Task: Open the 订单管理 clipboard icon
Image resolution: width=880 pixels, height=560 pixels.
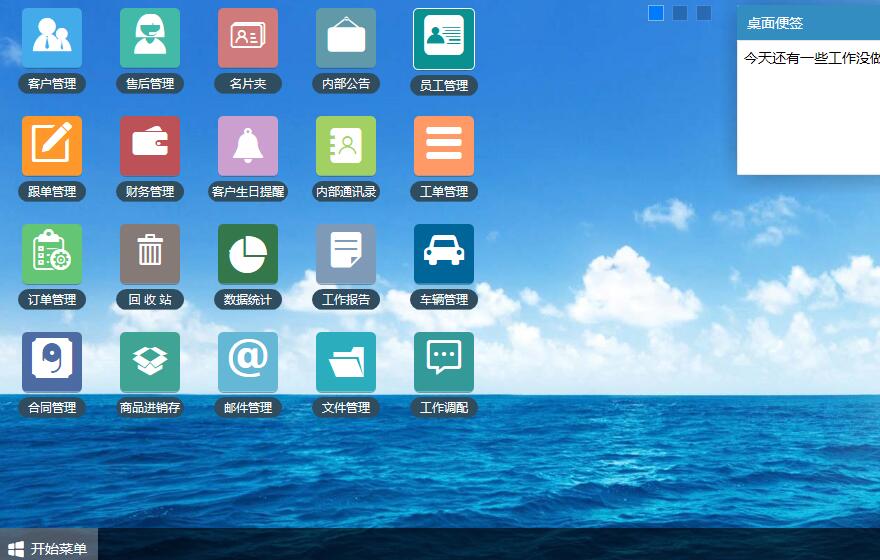Action: (x=52, y=254)
